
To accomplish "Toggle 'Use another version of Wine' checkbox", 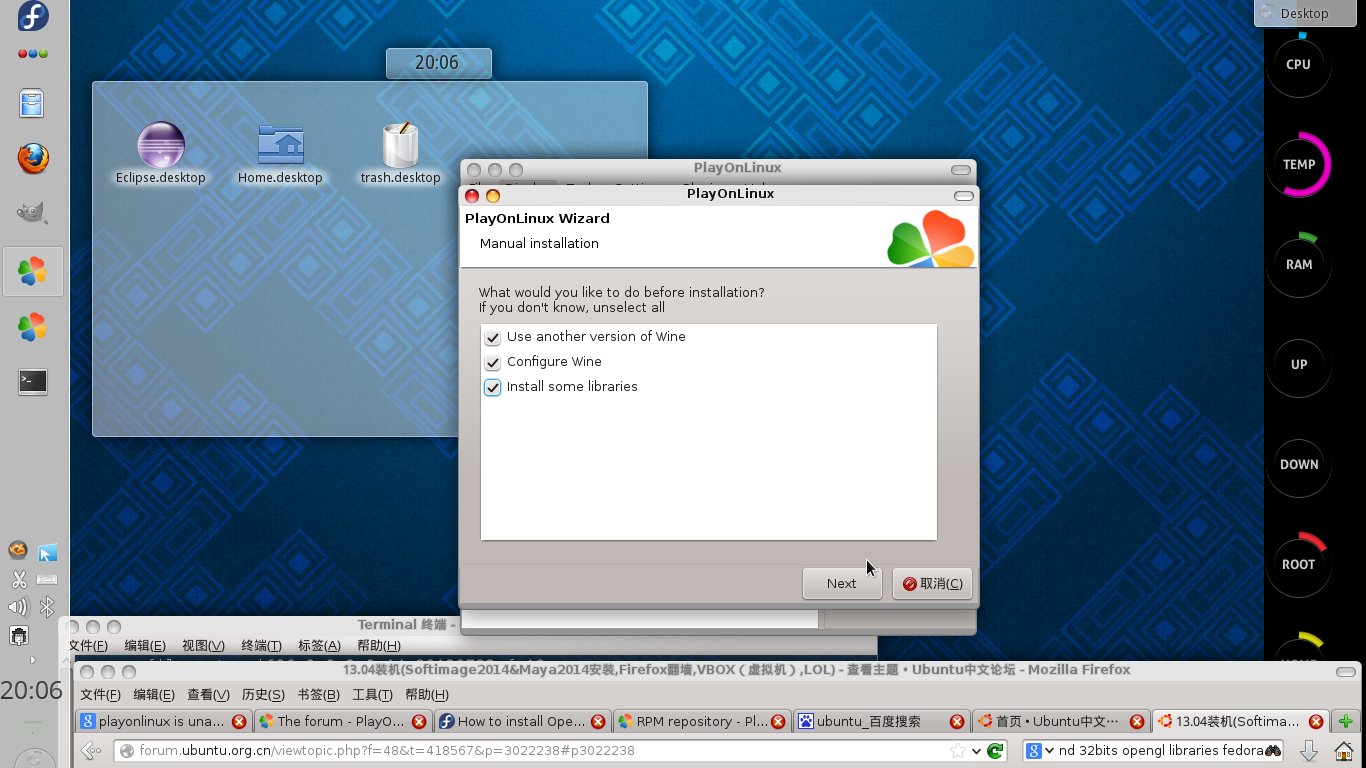I will pos(493,337).
